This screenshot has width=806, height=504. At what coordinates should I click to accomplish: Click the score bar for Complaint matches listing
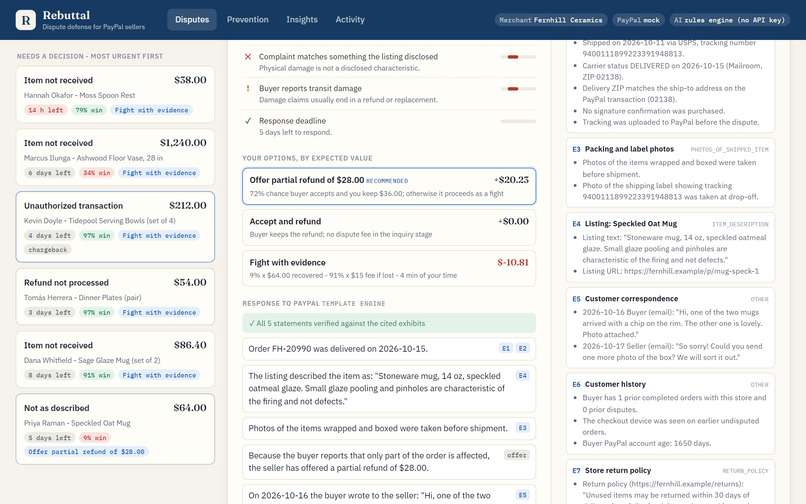518,57
